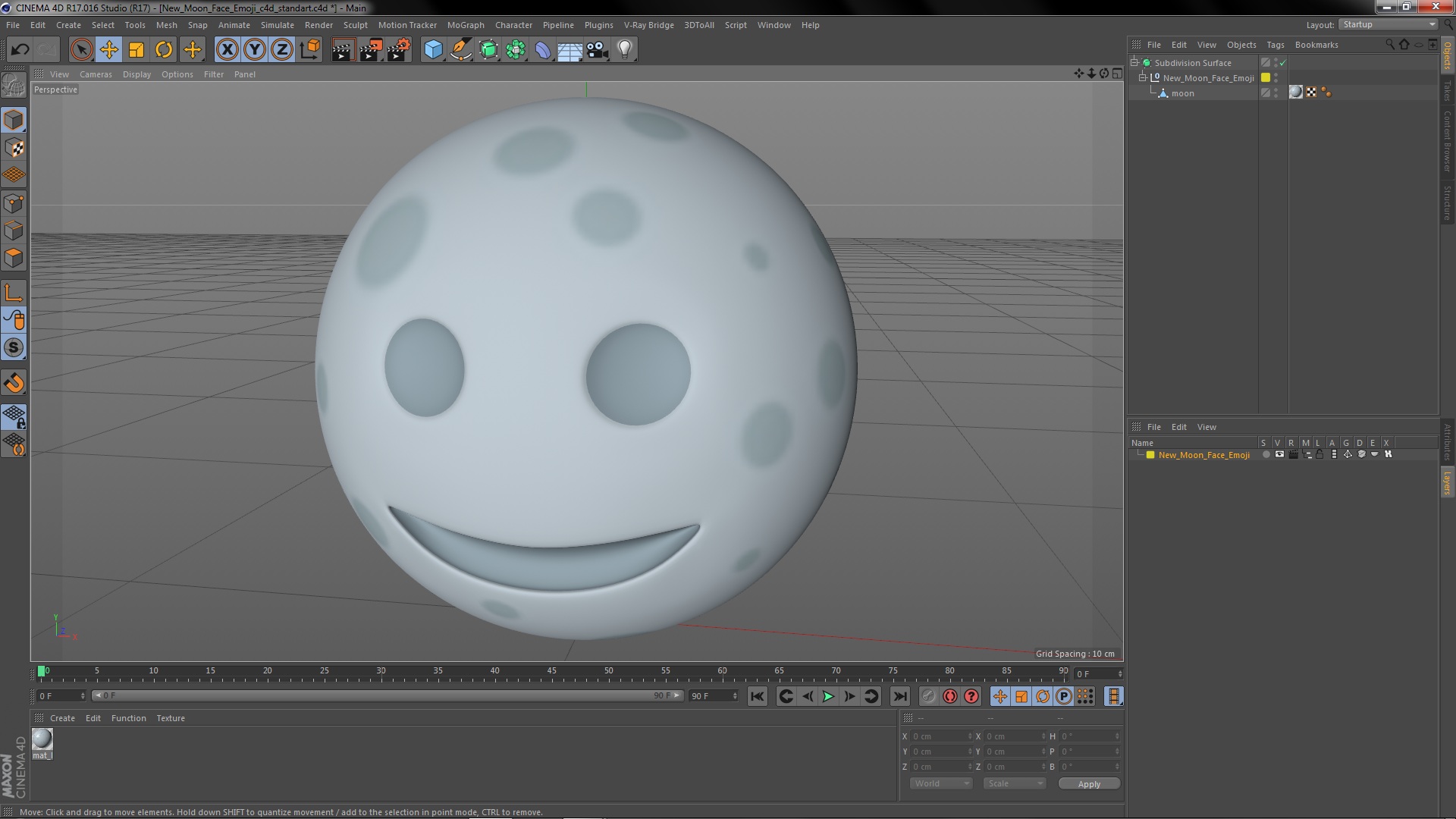Select the mat_l material thumbnail

tap(42, 739)
